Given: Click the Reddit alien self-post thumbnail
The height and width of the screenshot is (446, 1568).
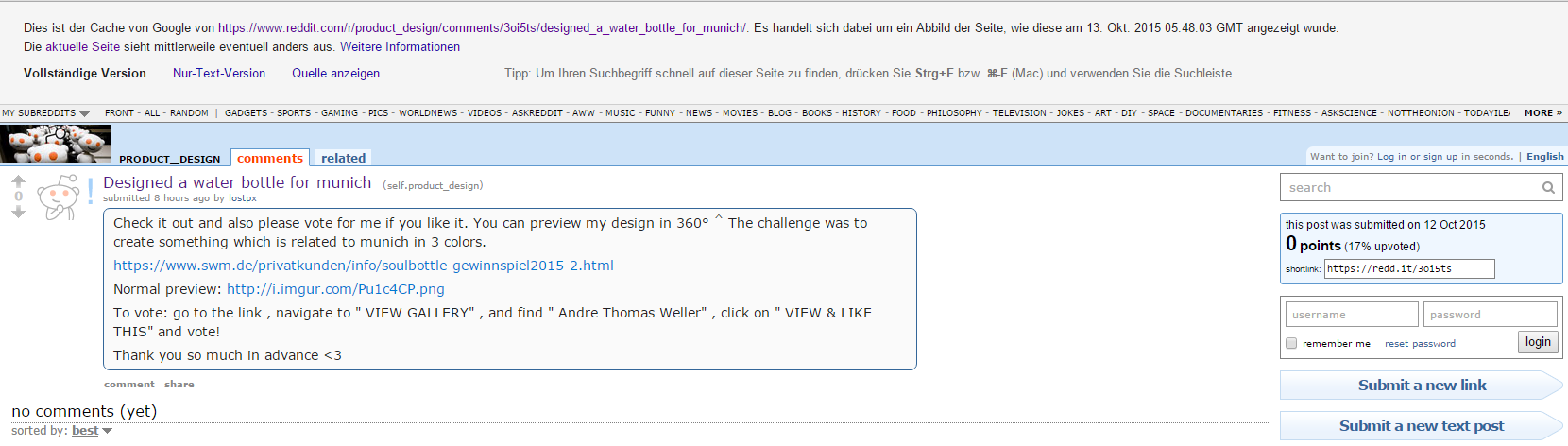Looking at the screenshot, I should click(x=59, y=197).
